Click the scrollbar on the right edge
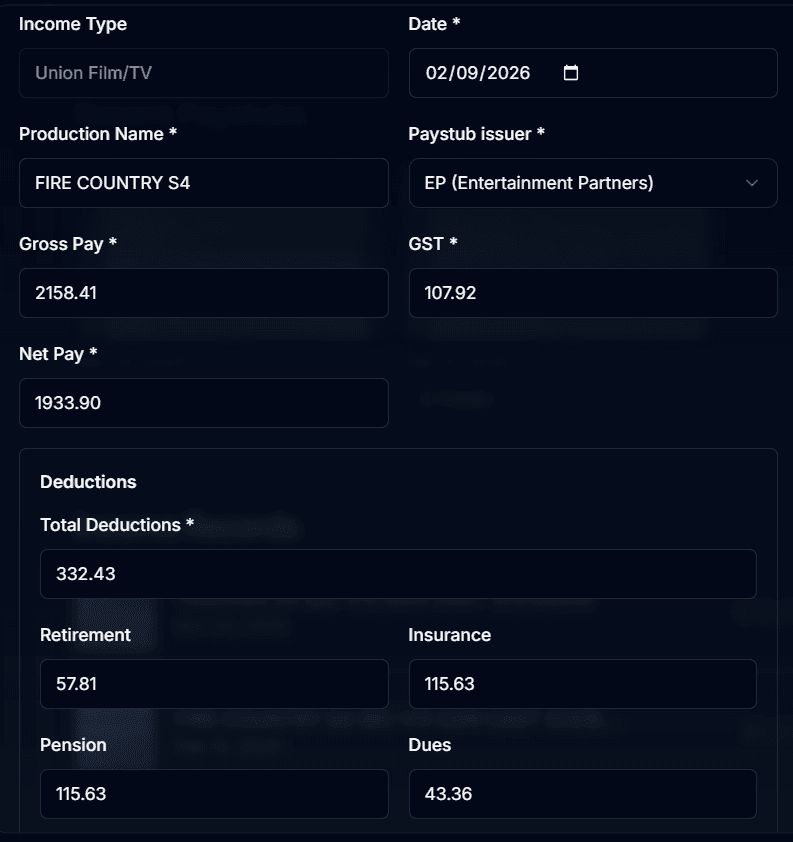Viewport: 793px width, 842px height. pos(788,420)
